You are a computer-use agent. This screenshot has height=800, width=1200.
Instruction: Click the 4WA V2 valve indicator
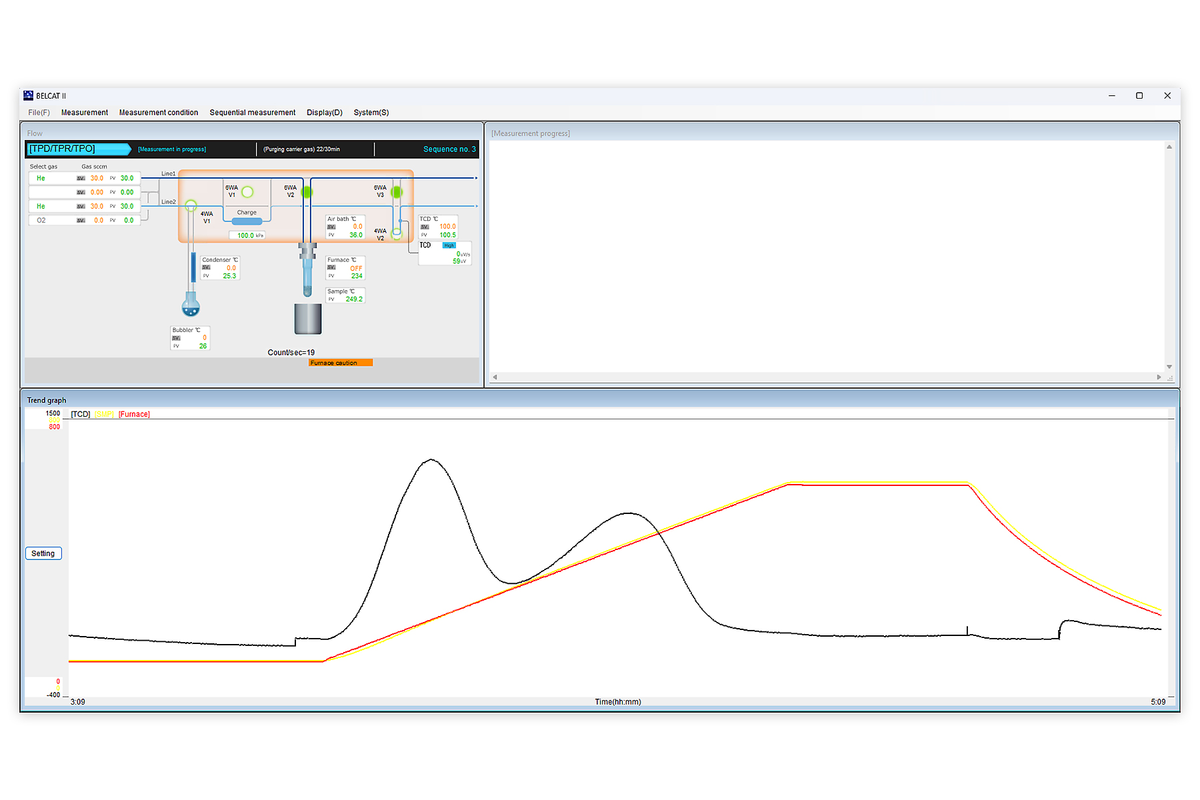coord(396,233)
